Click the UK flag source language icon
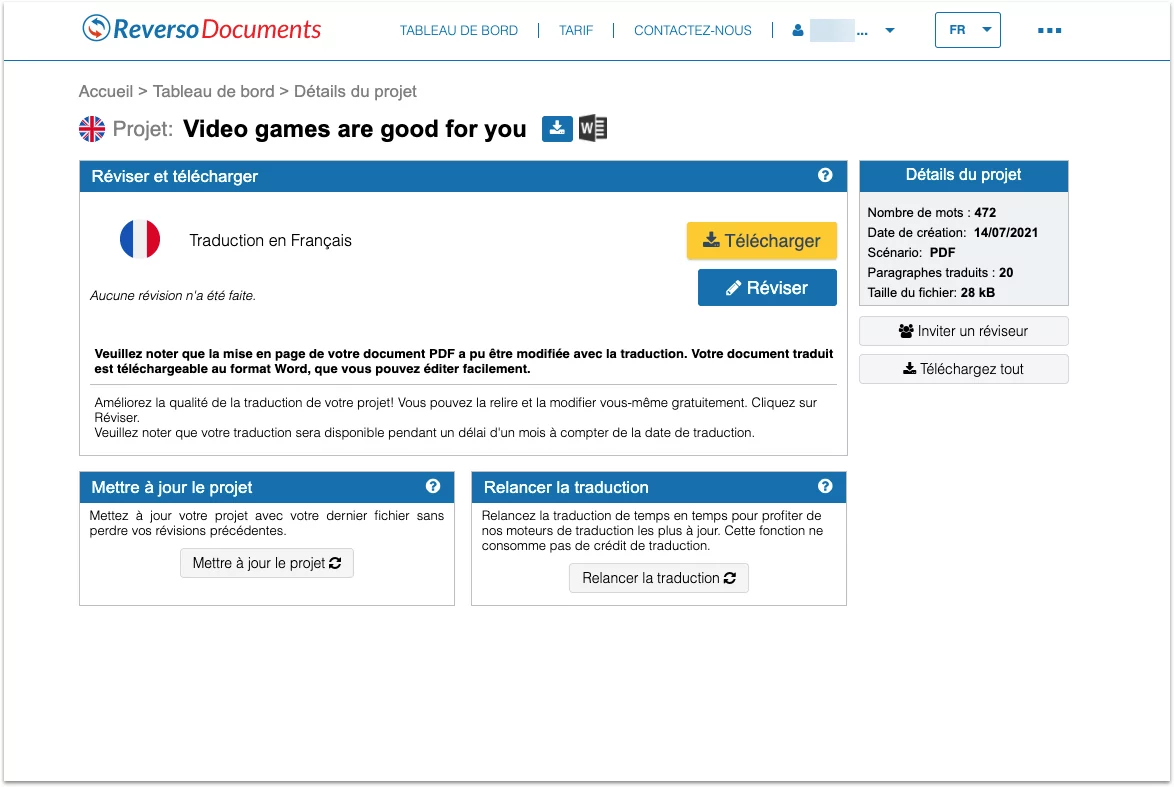Screen dimensions: 1174x787 click(x=92, y=129)
